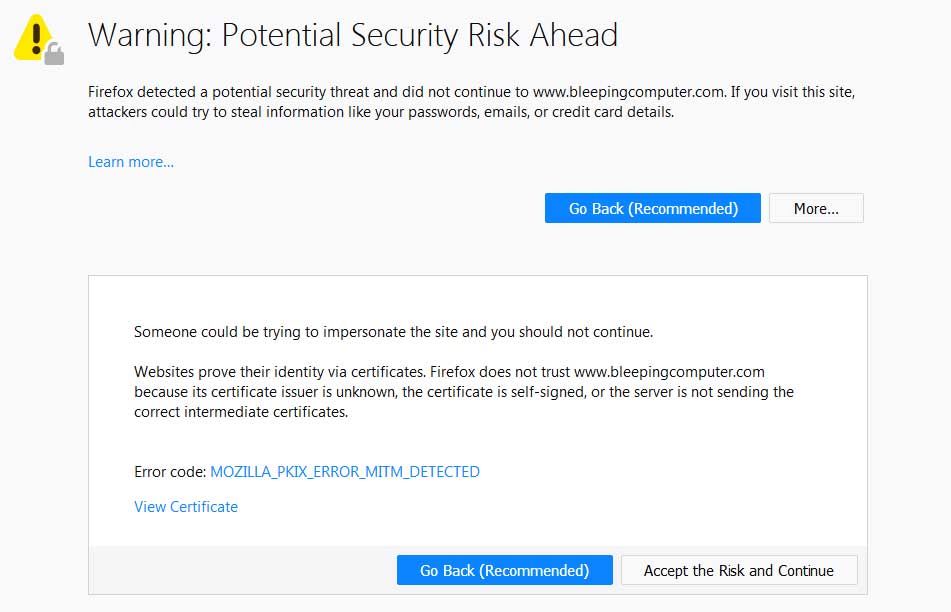Click the Error code: label text

pos(170,472)
